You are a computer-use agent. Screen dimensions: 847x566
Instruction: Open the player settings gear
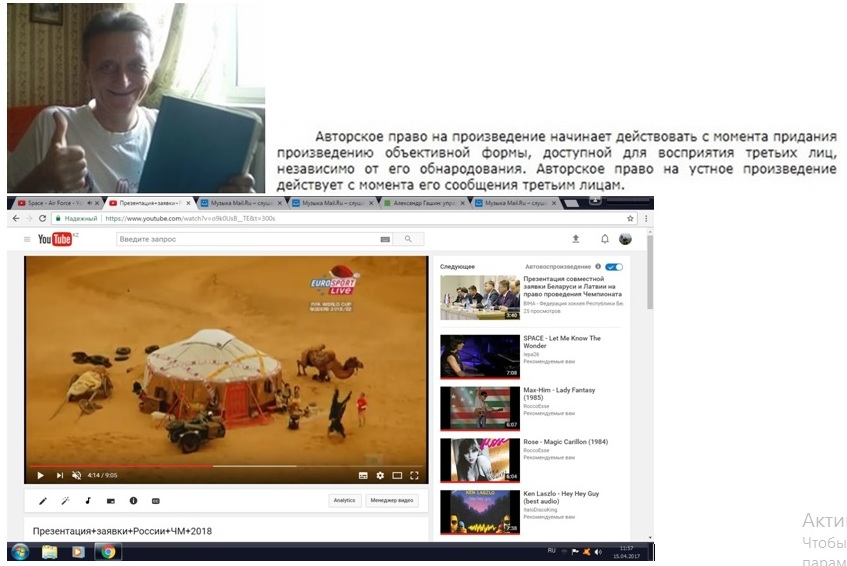(380, 475)
